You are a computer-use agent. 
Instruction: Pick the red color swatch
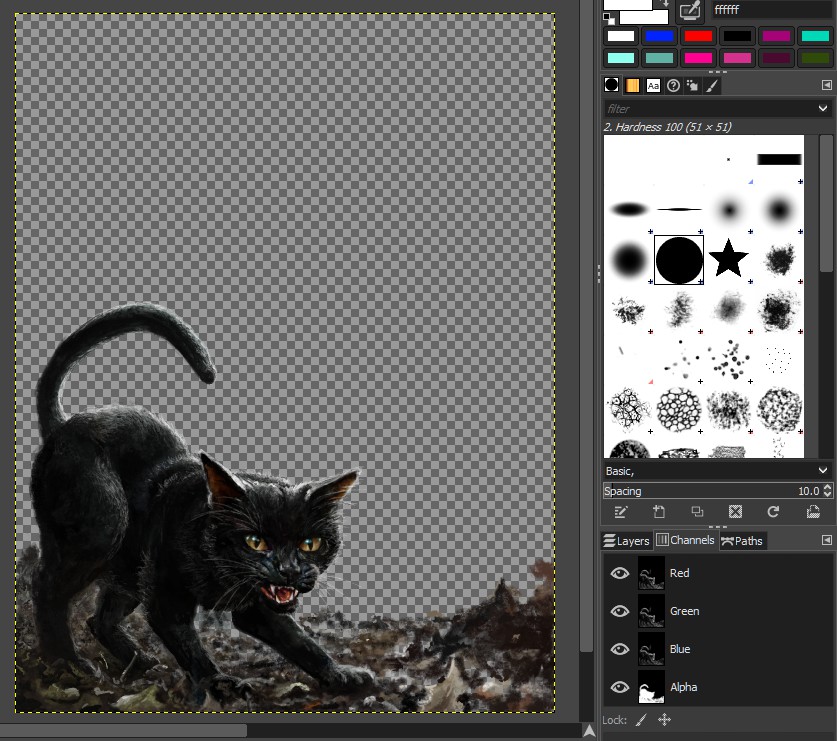click(x=697, y=36)
